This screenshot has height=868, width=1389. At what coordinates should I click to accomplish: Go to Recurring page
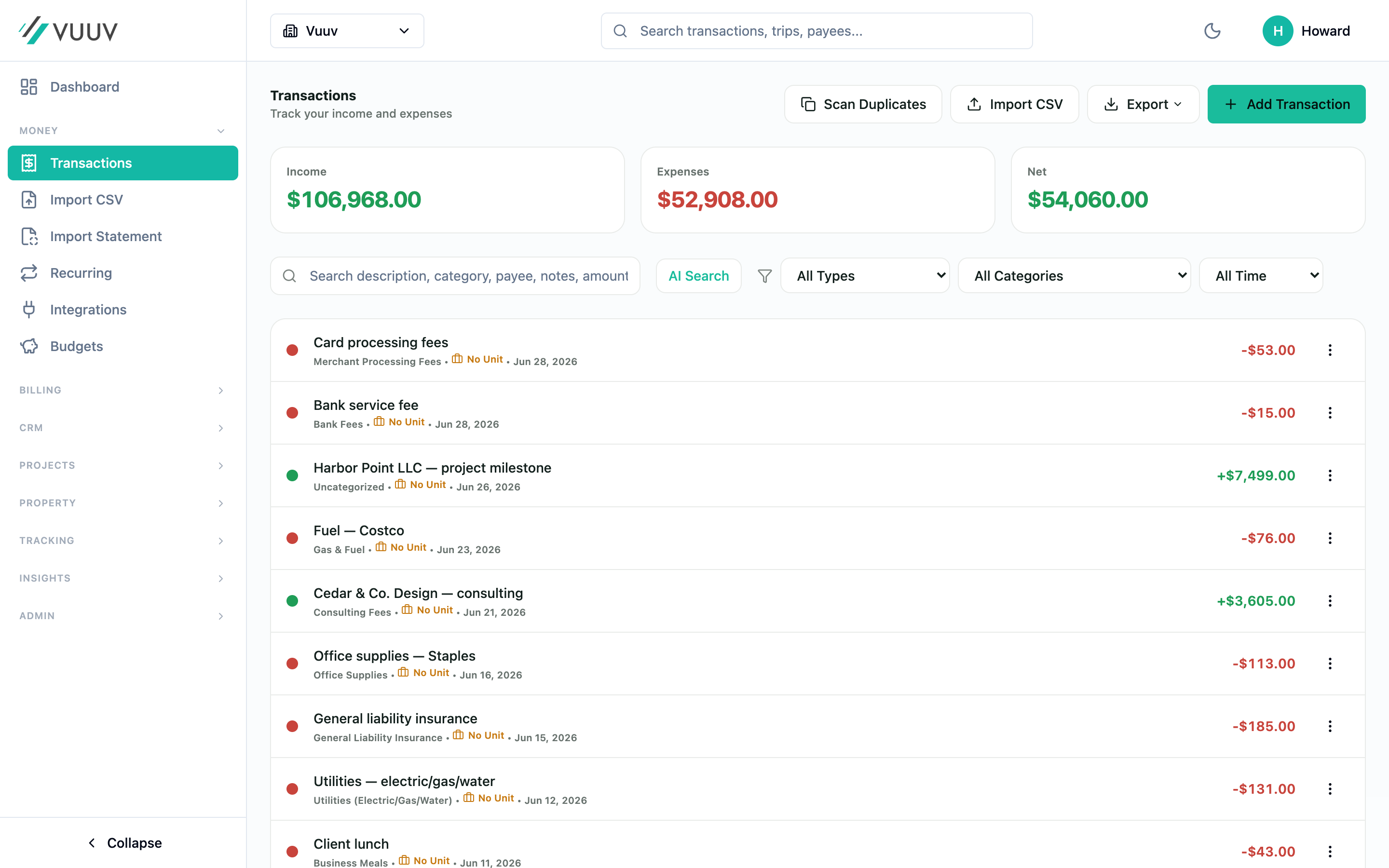(x=123, y=273)
